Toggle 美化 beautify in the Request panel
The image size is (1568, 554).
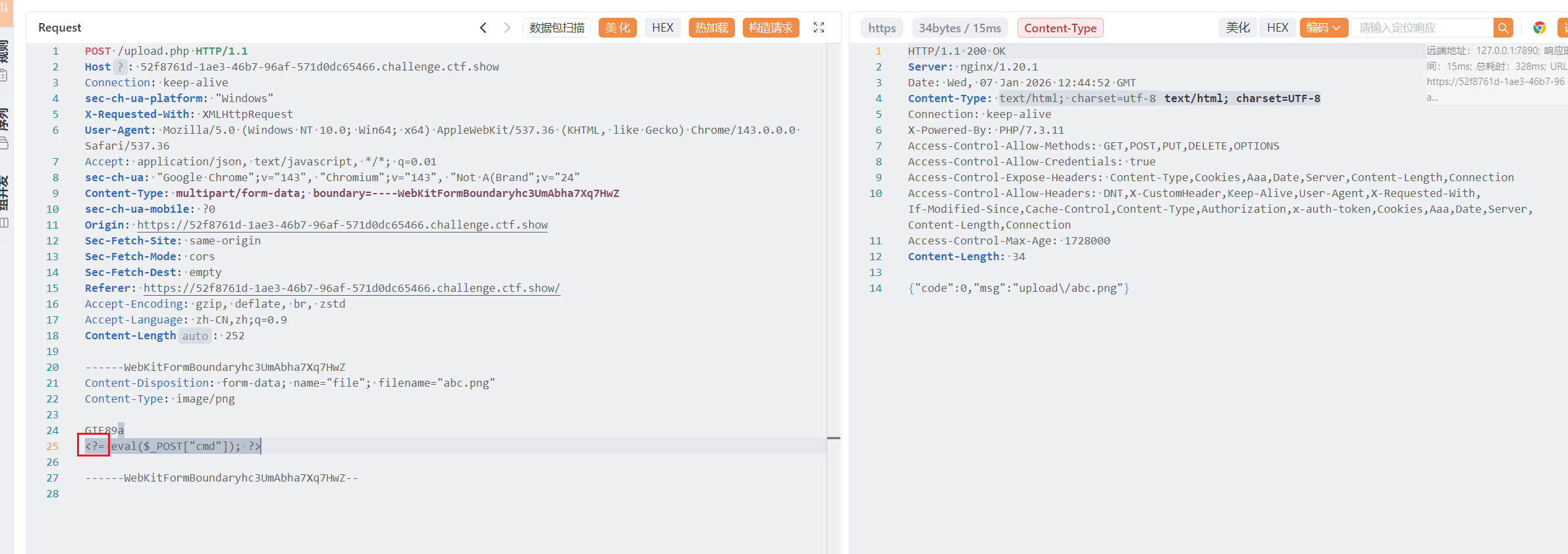617,28
